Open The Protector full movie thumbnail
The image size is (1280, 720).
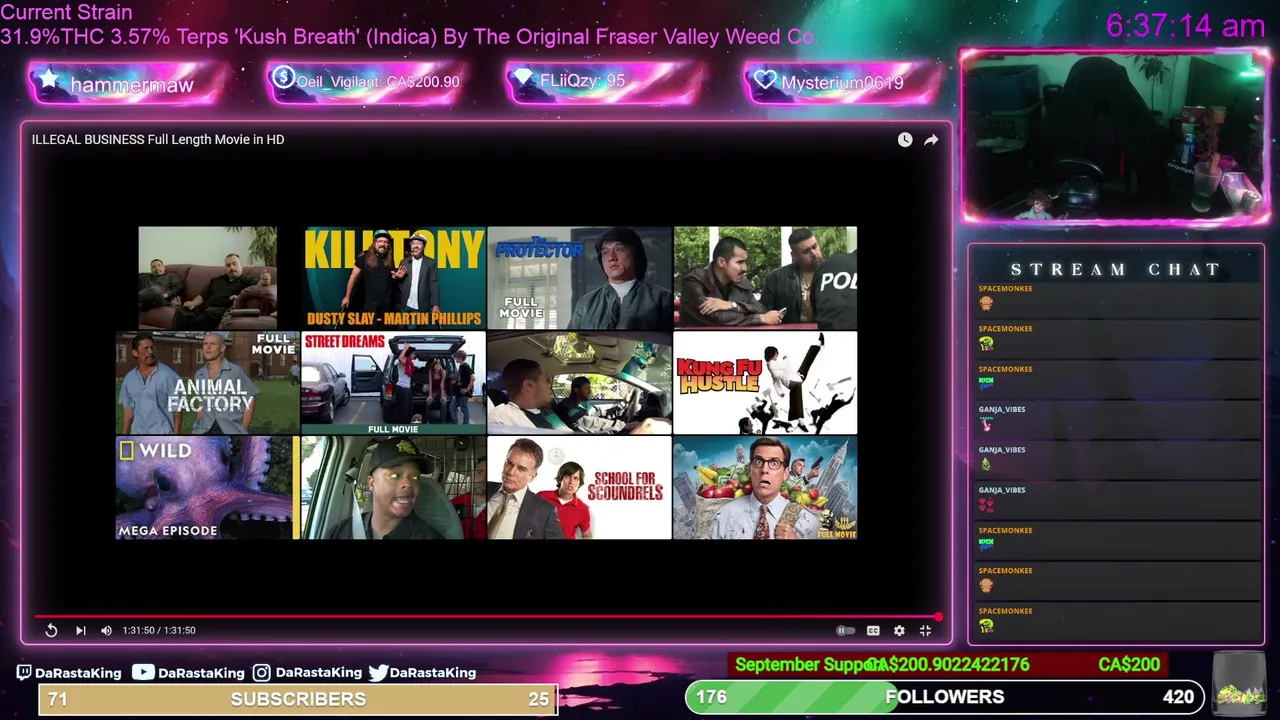579,277
